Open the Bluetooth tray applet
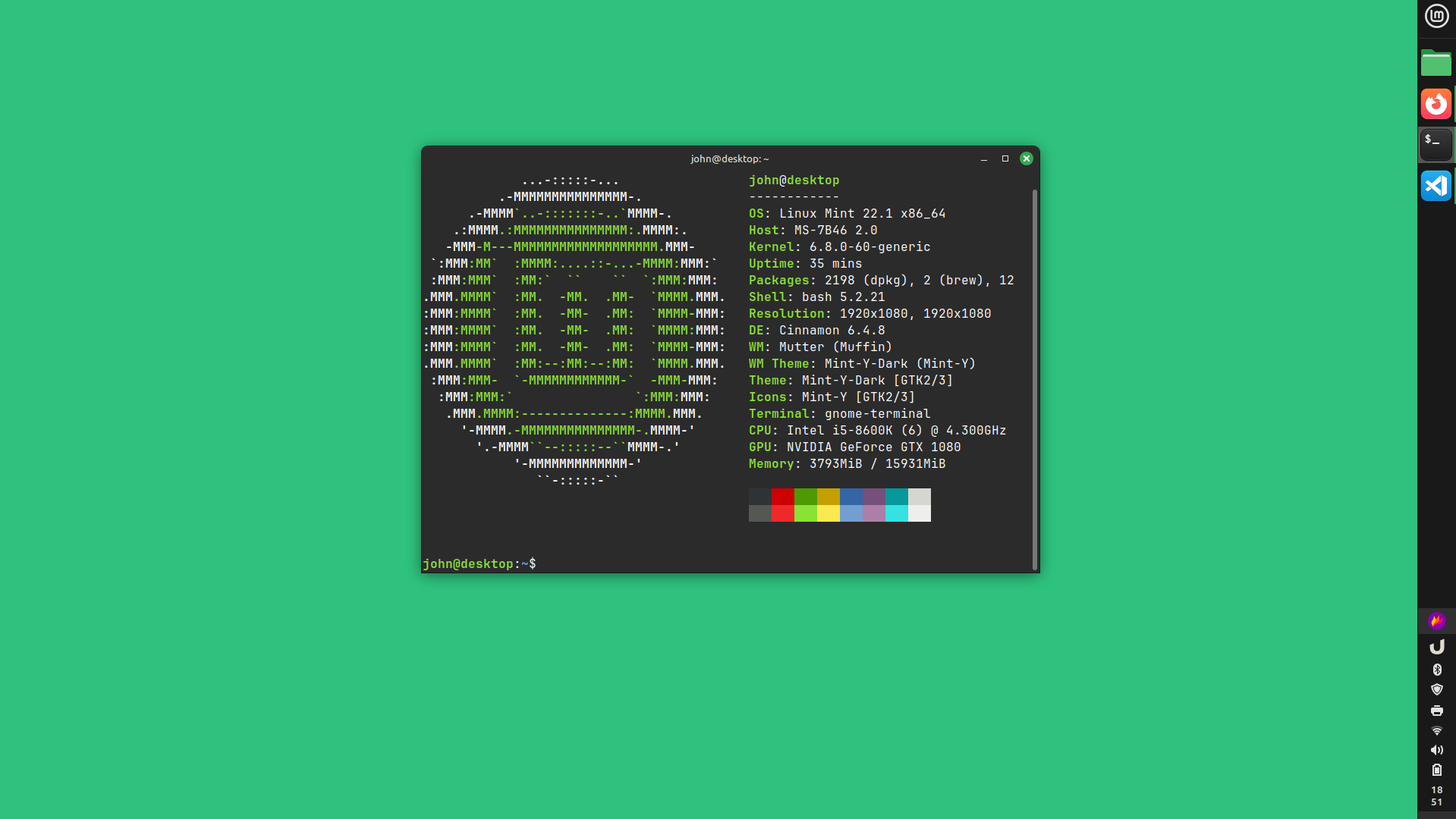 click(1436, 670)
